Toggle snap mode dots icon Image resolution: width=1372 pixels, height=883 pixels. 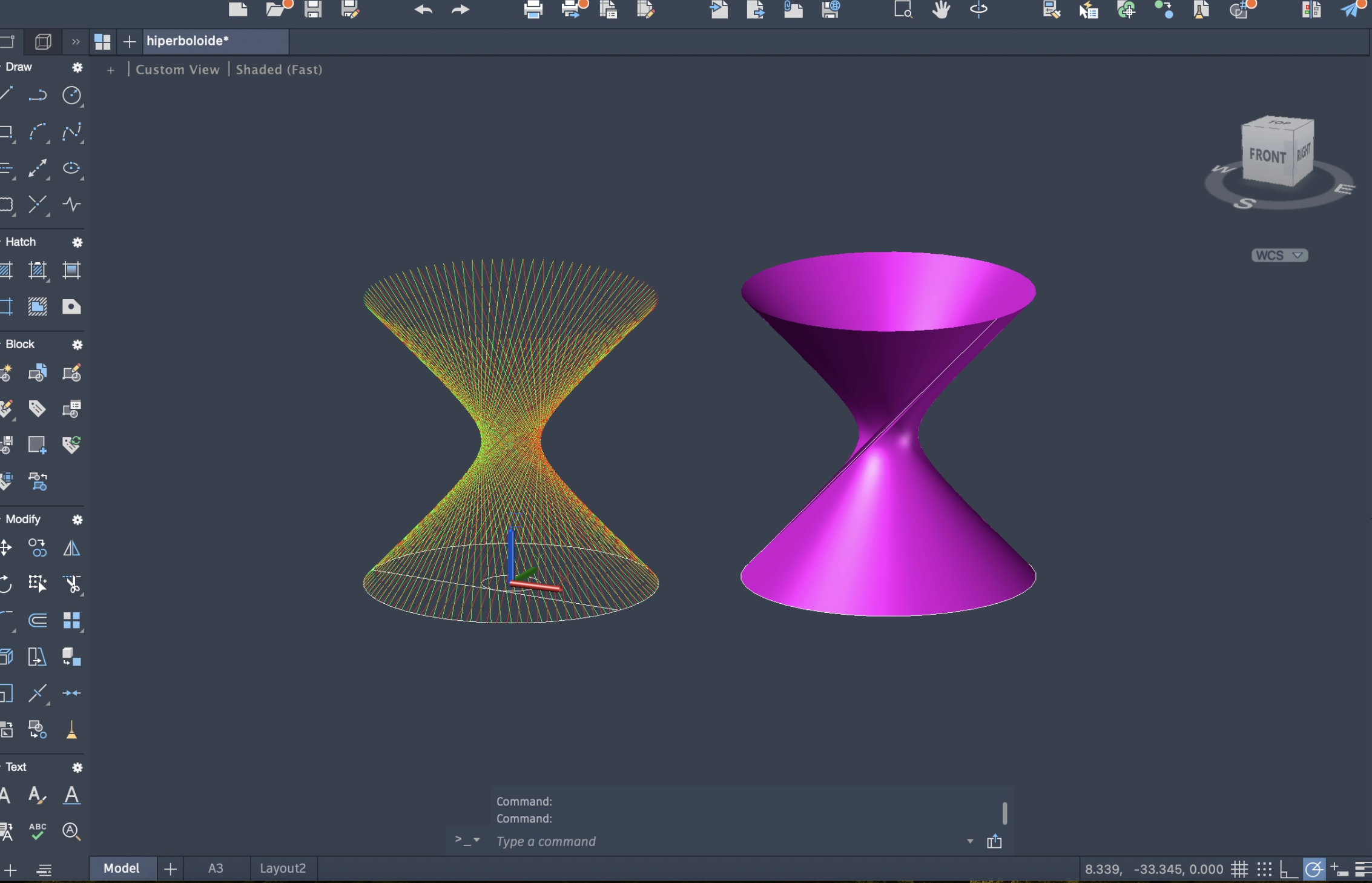(x=1264, y=870)
